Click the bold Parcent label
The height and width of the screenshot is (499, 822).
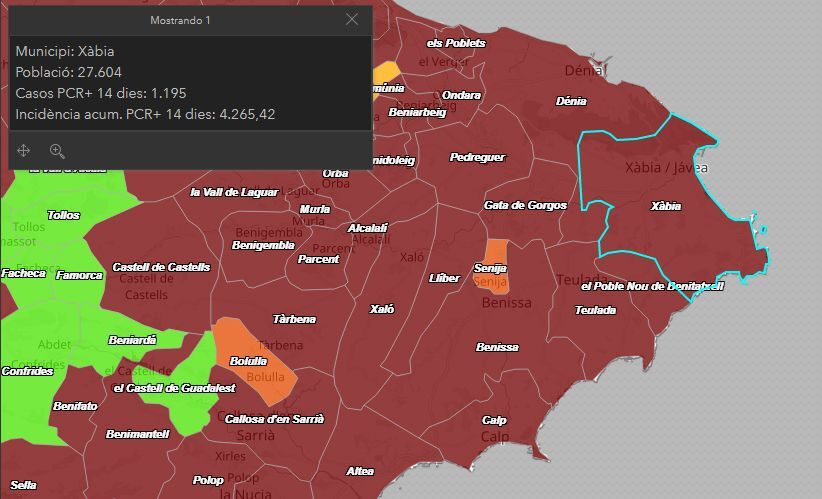318,259
